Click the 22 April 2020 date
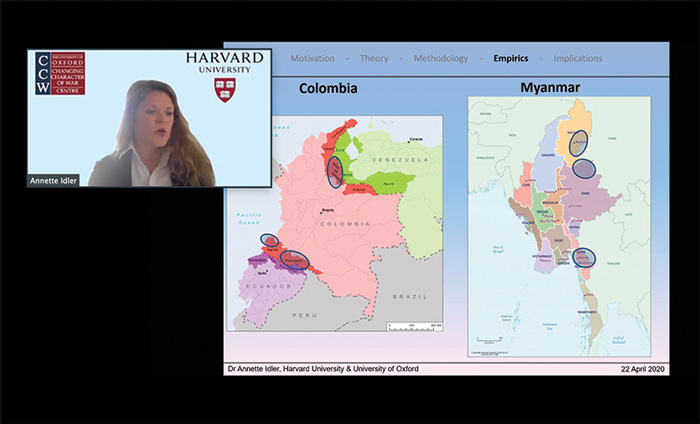Viewport: 700px width, 424px height. pyautogui.click(x=642, y=369)
